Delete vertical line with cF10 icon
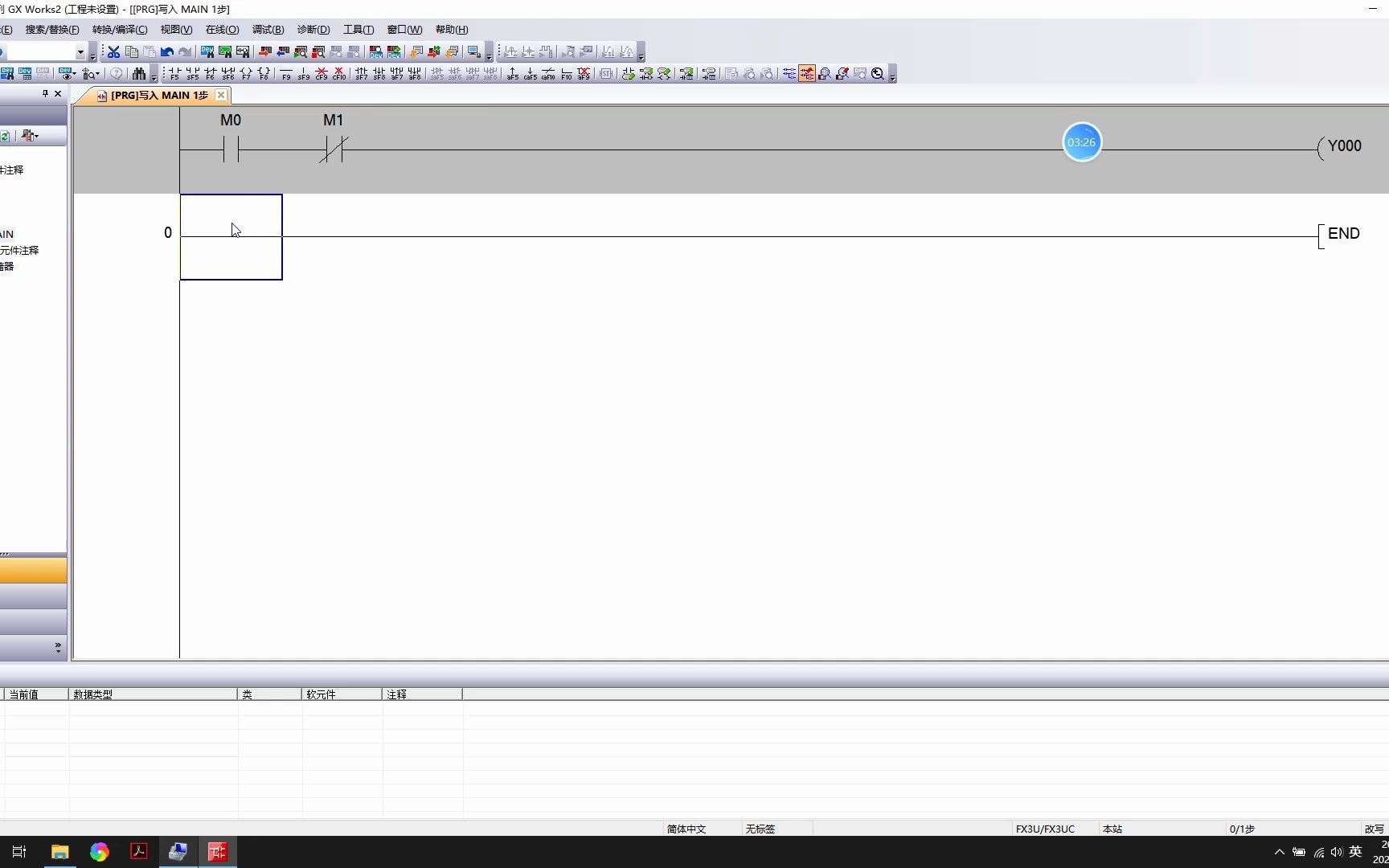The height and width of the screenshot is (868, 1389). point(339,74)
